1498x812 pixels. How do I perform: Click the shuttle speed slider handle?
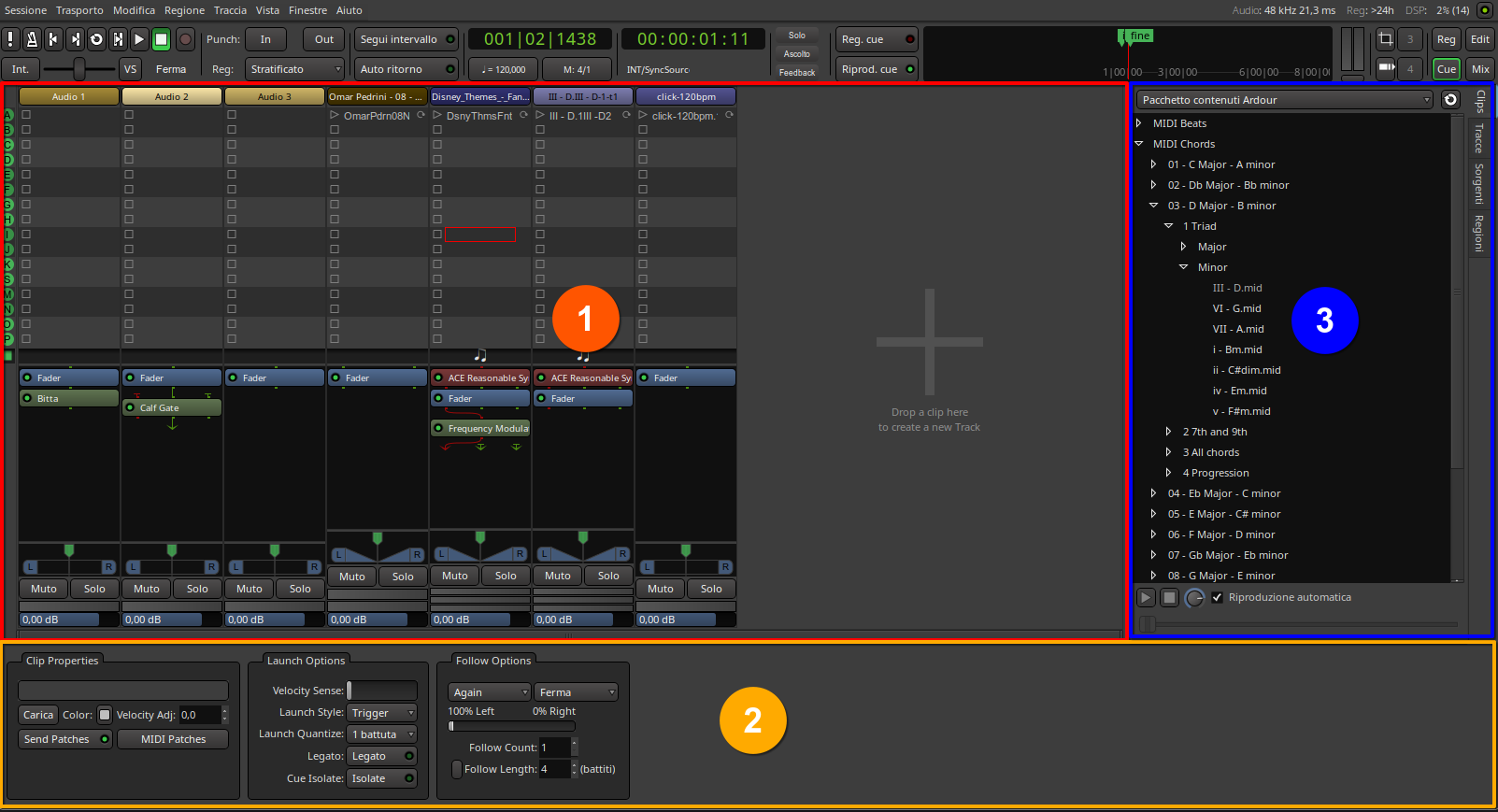[x=79, y=69]
